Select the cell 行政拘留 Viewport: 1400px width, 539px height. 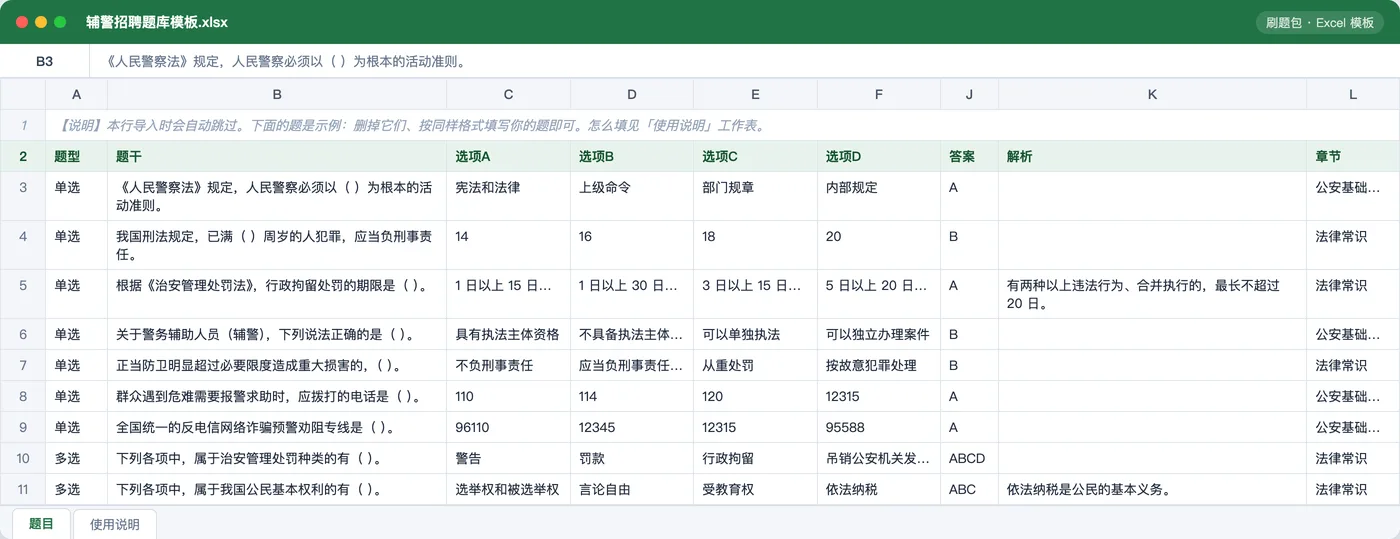pos(755,458)
